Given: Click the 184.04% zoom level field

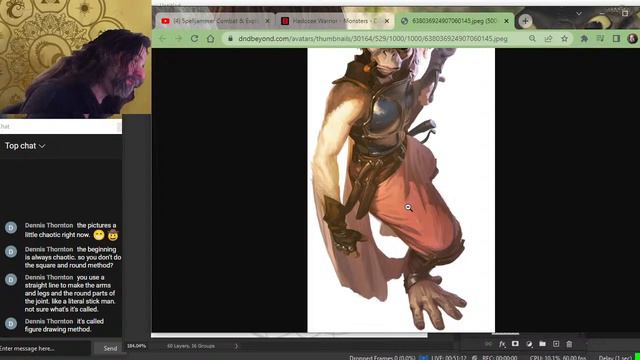Looking at the screenshot, I should click(136, 346).
